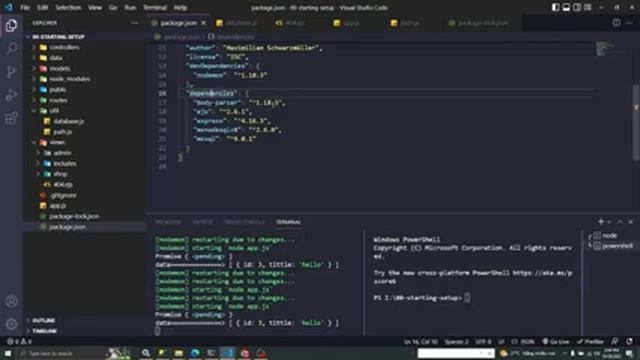Expand the node_modules folder

point(69,79)
